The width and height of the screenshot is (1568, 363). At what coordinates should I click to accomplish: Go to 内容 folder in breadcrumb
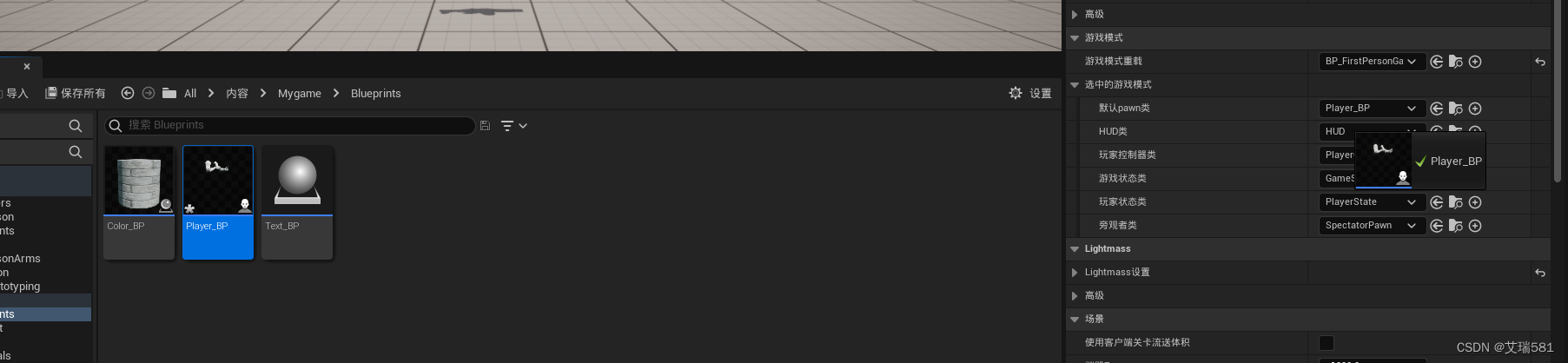[237, 94]
